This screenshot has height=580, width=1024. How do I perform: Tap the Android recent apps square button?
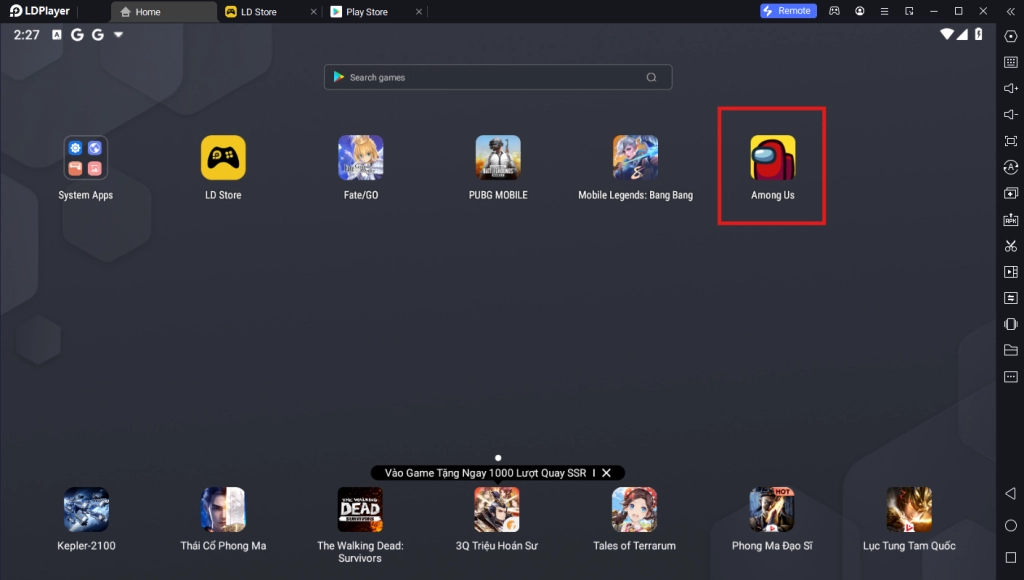pyautogui.click(x=1010, y=557)
